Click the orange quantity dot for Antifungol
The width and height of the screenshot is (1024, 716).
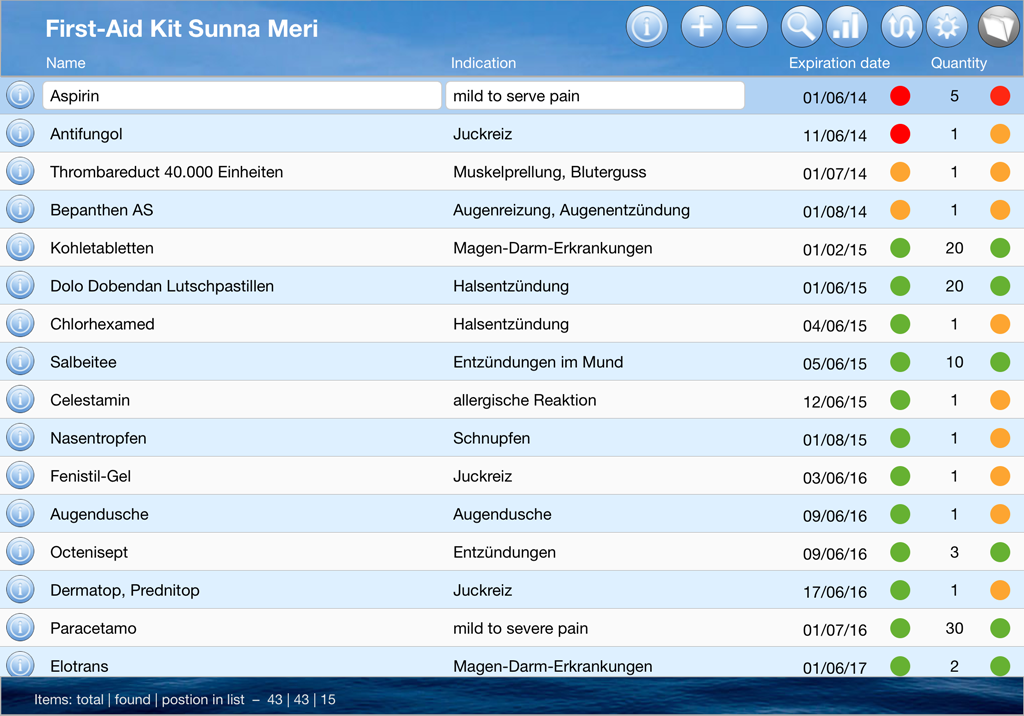1000,133
